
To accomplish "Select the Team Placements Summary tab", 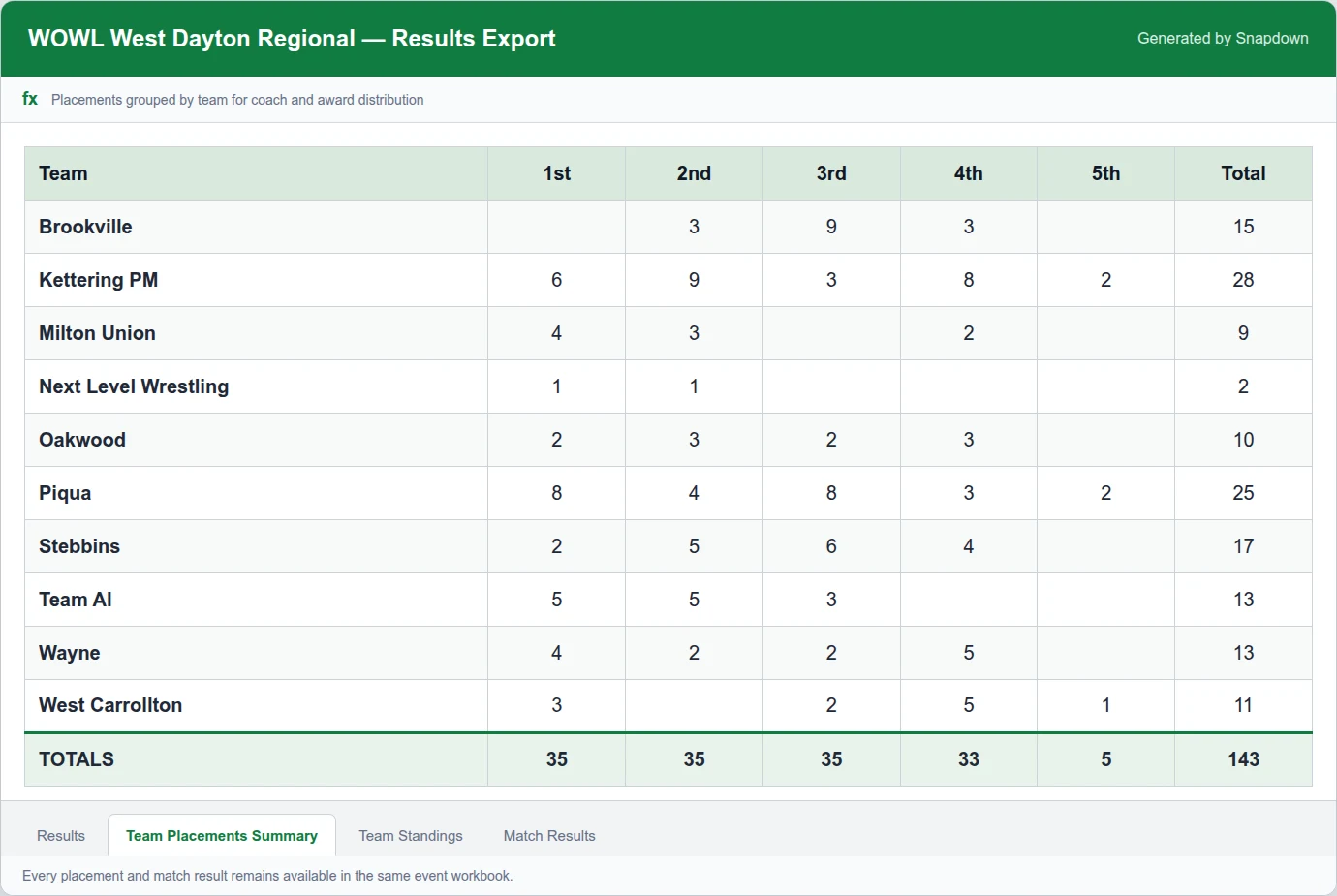I will tap(222, 836).
